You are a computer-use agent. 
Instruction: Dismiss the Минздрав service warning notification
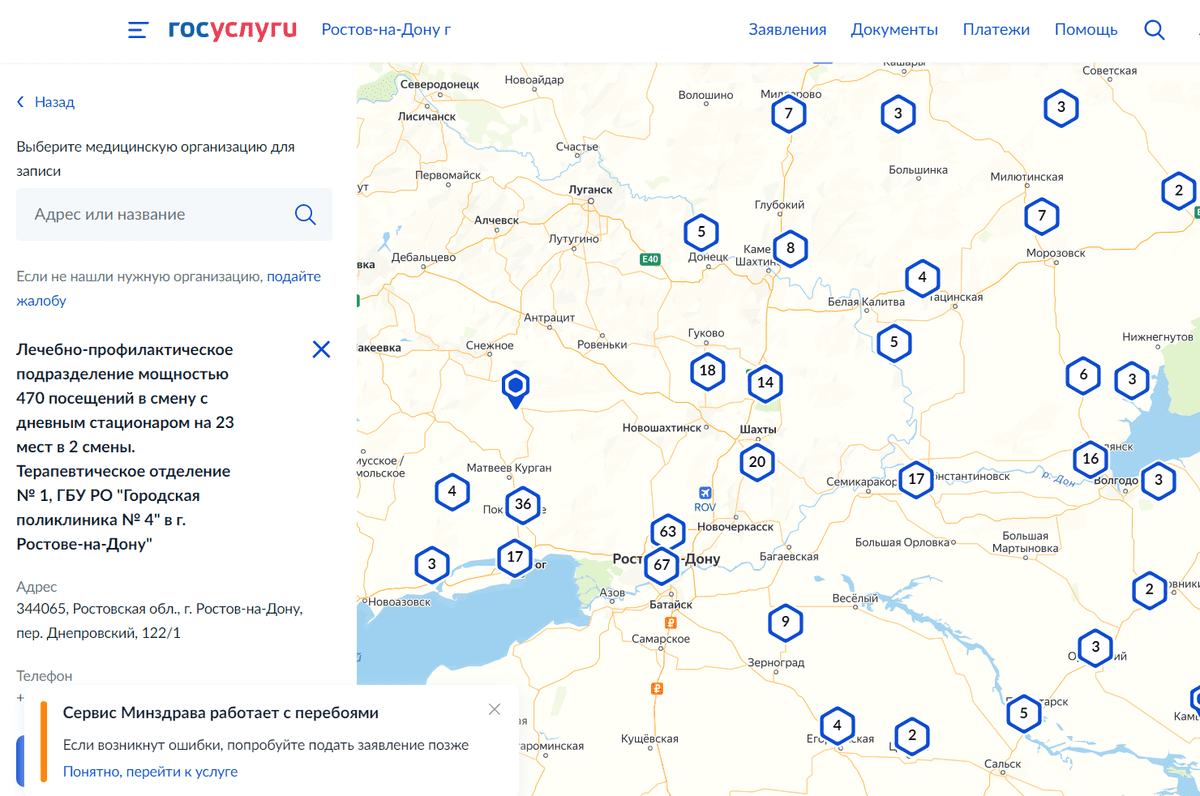[x=494, y=709]
